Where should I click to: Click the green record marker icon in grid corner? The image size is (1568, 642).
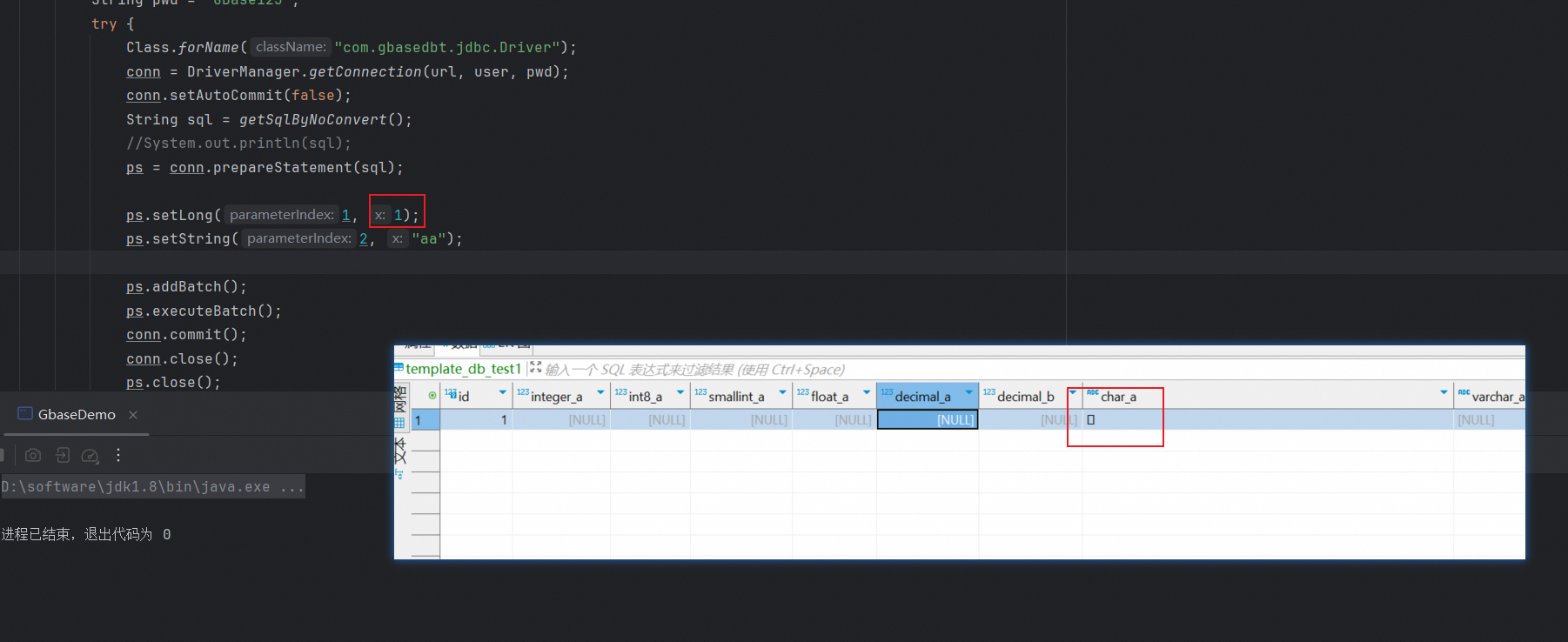pos(432,395)
